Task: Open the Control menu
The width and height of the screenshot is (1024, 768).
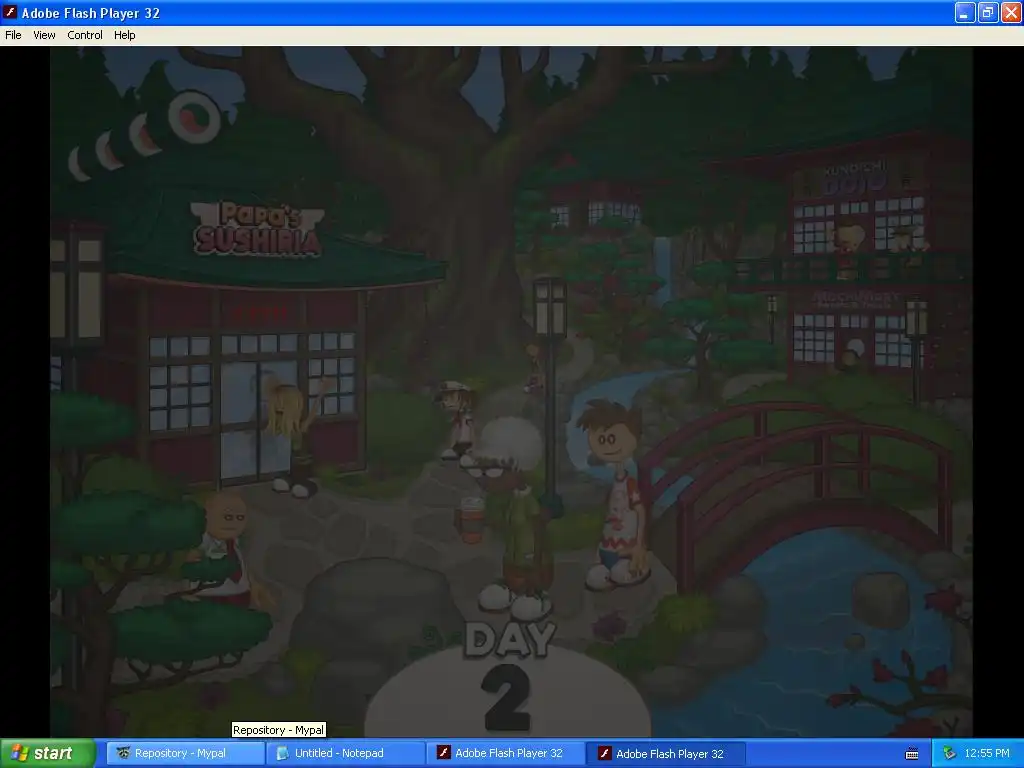Action: (x=85, y=35)
